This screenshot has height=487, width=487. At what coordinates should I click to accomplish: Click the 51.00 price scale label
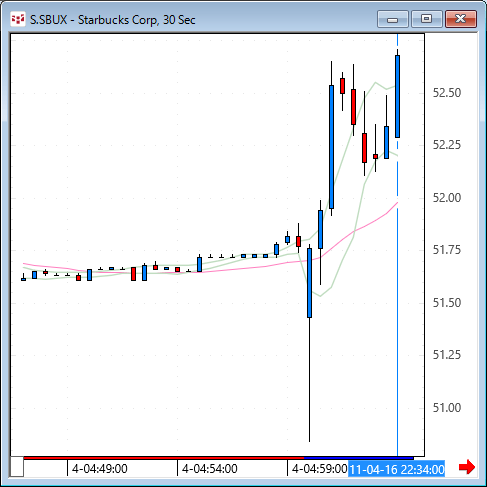pyautogui.click(x=447, y=408)
